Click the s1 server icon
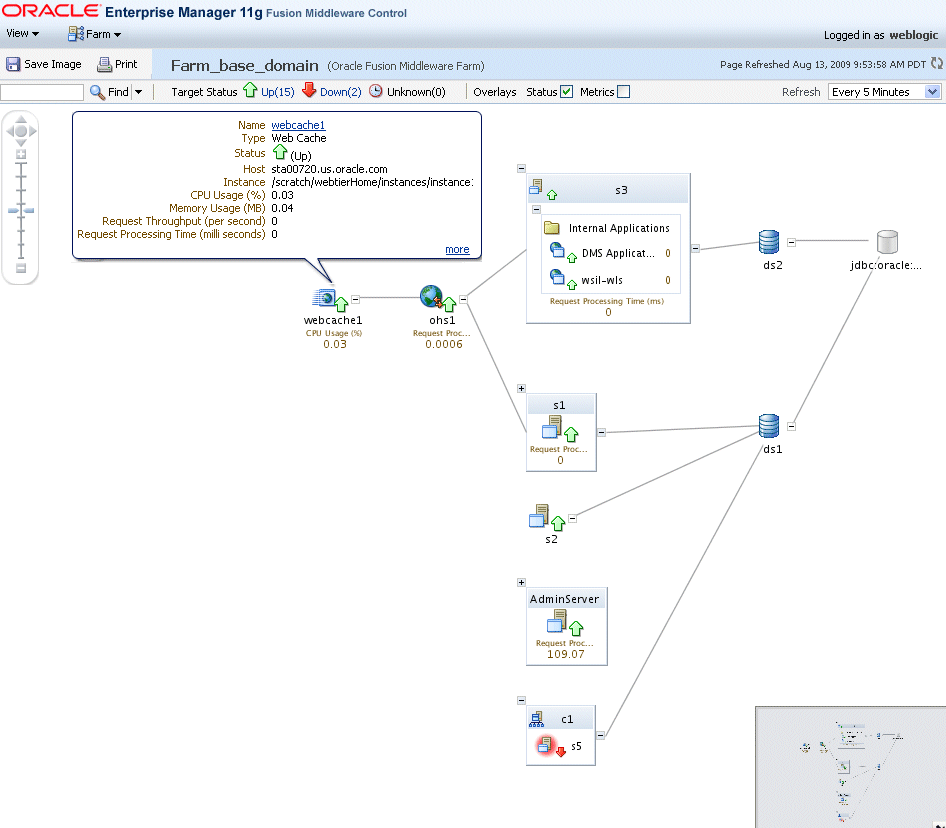 point(552,427)
